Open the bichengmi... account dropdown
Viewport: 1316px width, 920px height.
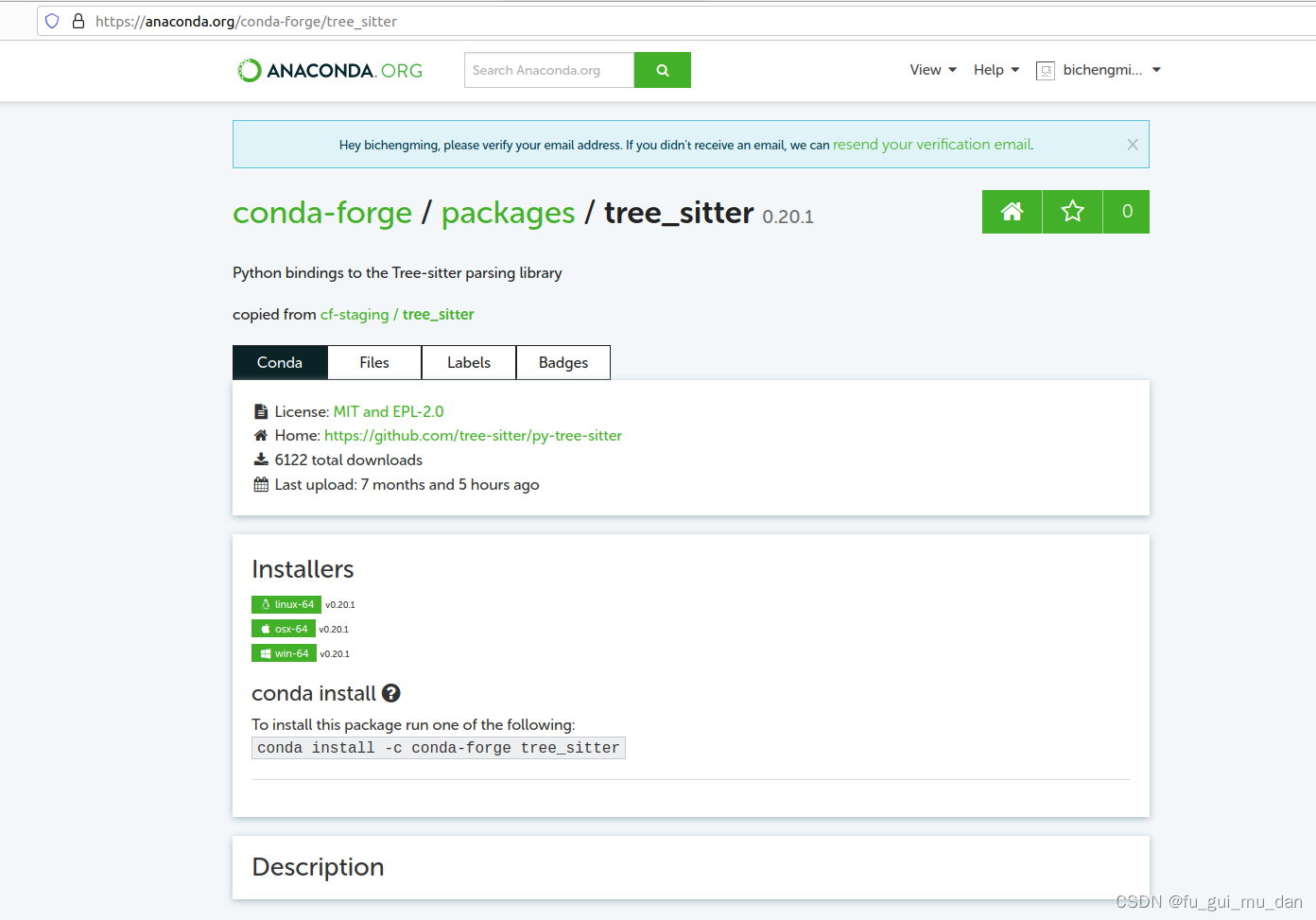tap(1111, 70)
